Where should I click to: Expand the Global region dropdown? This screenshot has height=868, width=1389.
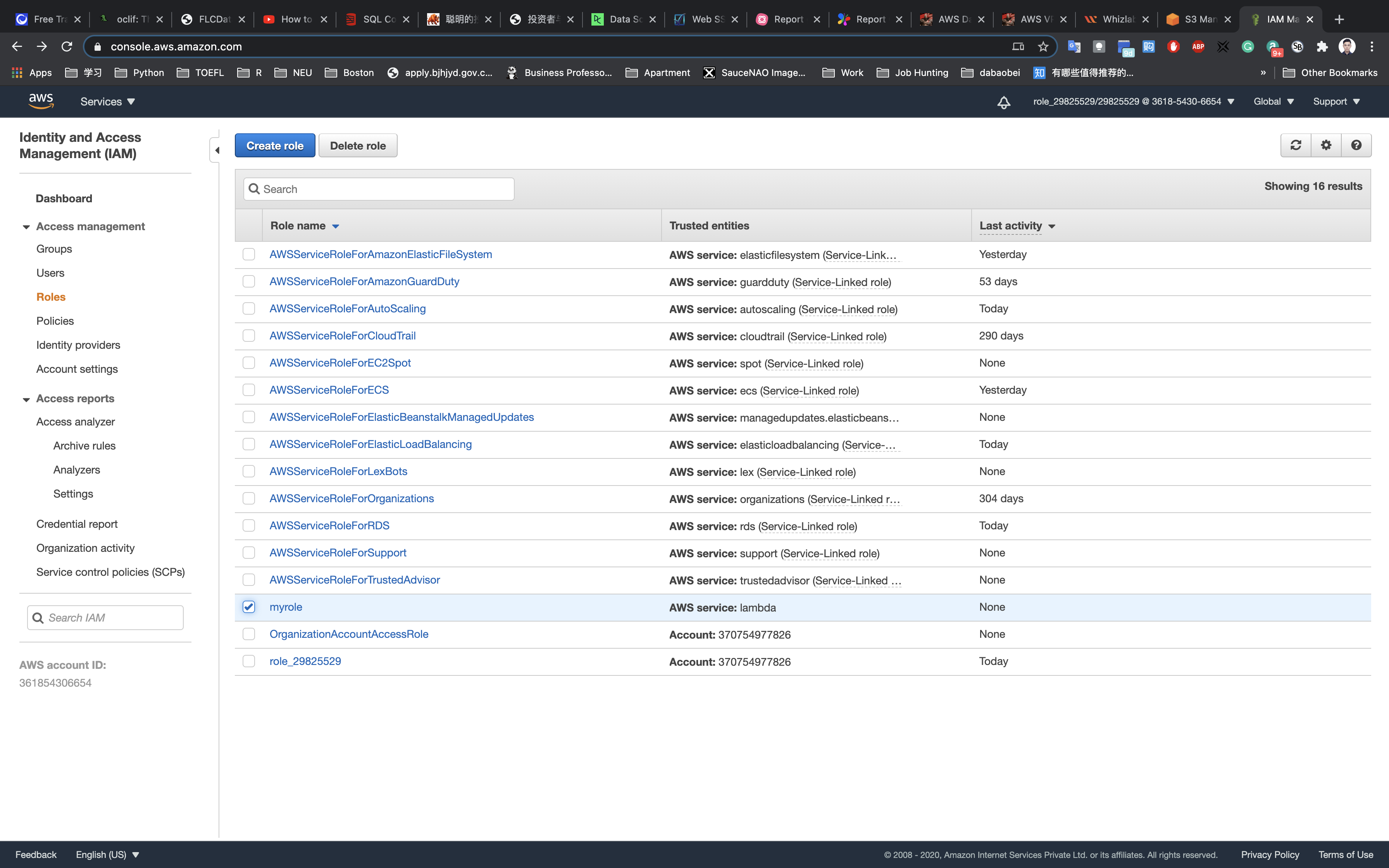(1273, 102)
